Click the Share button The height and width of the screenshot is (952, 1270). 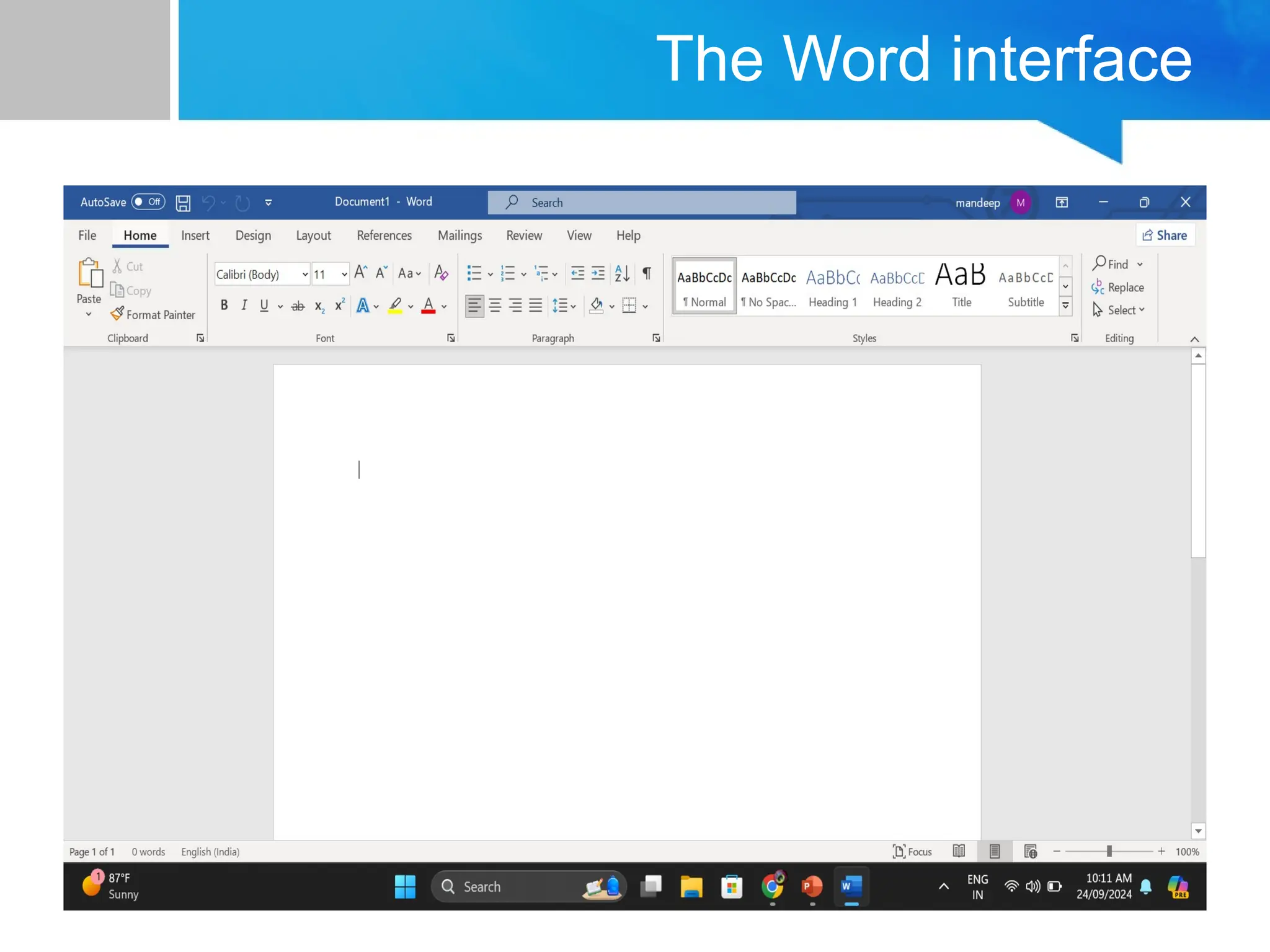[1165, 236]
